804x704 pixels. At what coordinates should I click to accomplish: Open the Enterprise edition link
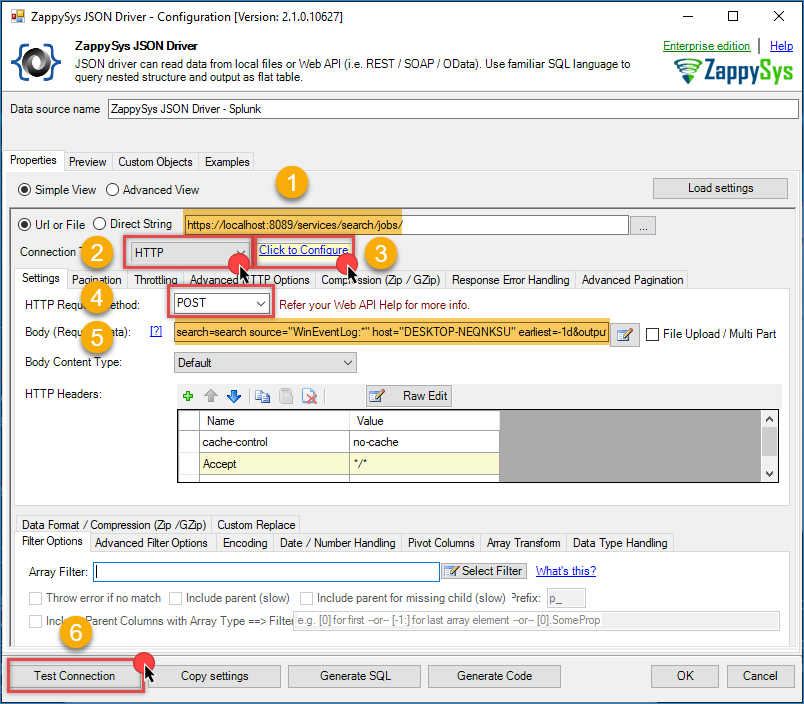(706, 46)
